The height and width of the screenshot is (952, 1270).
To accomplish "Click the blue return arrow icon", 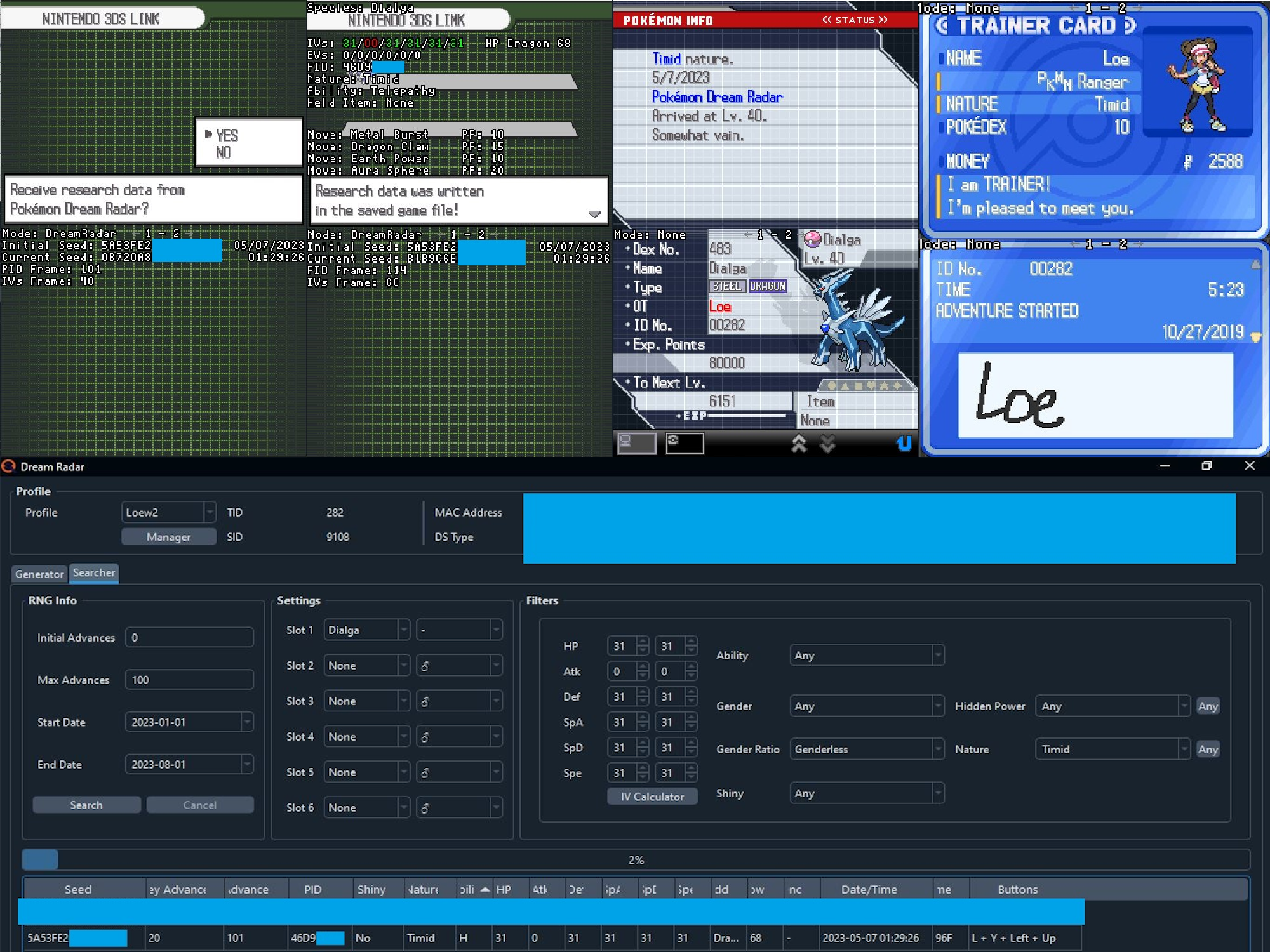I will click(x=904, y=442).
